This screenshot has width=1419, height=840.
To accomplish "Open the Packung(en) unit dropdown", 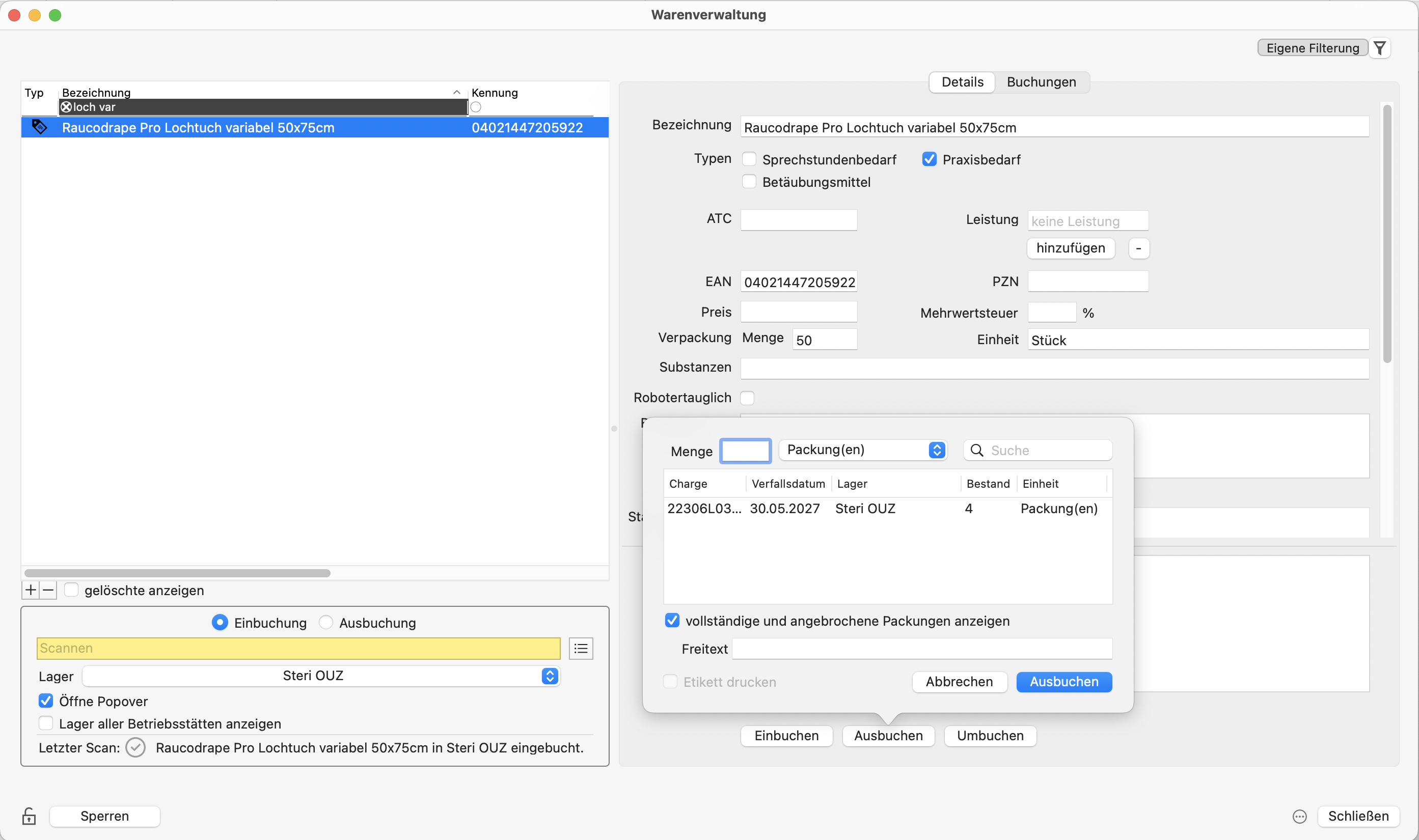I will [862, 450].
